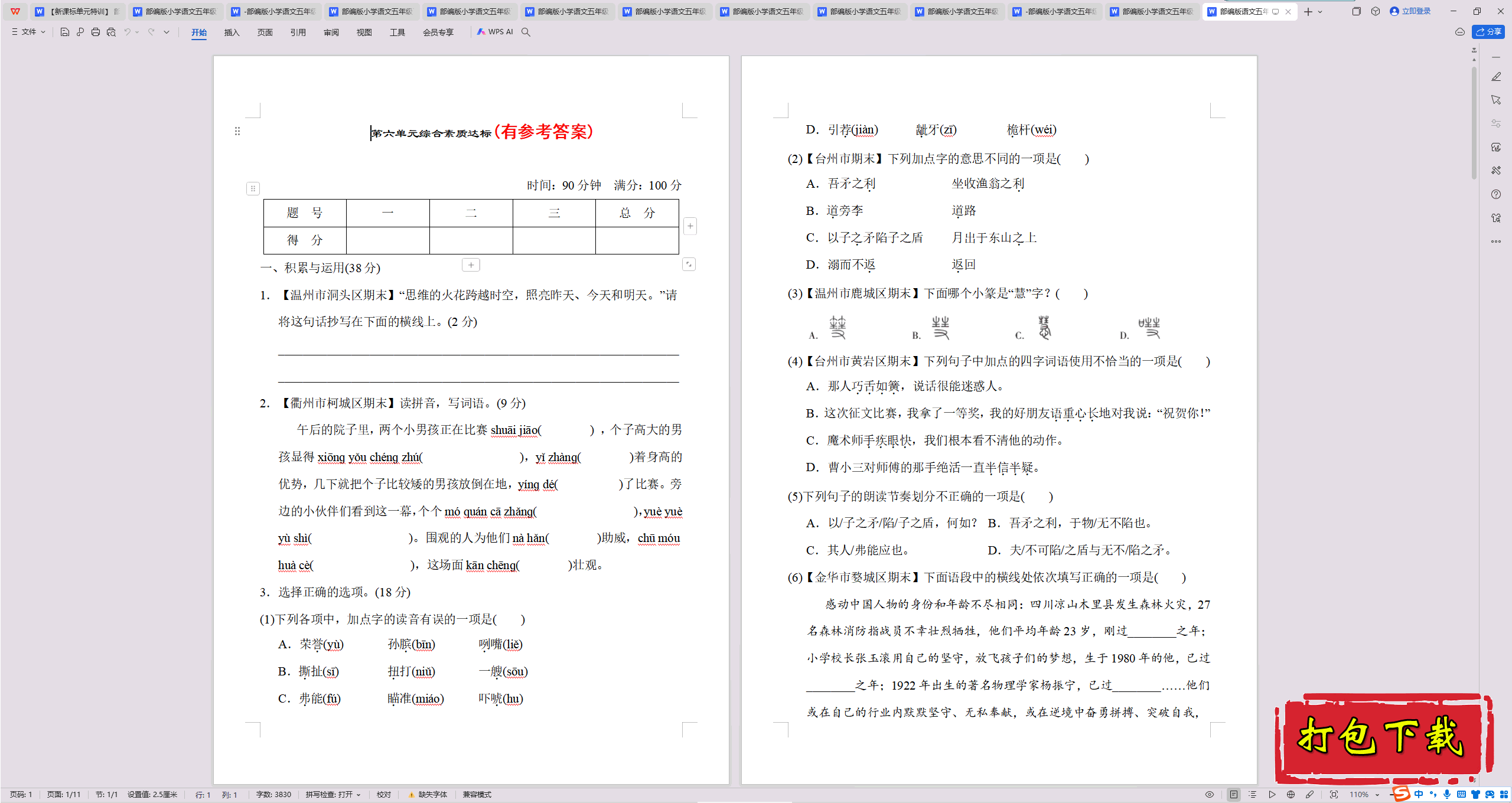
Task: Open the properties settings icon in the right sidebar
Action: 1496,123
